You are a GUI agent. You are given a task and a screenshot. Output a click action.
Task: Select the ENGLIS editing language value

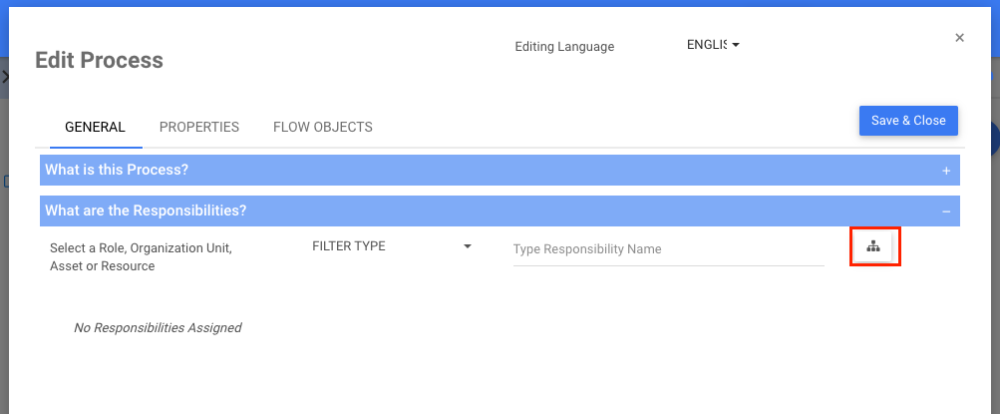[x=706, y=45]
